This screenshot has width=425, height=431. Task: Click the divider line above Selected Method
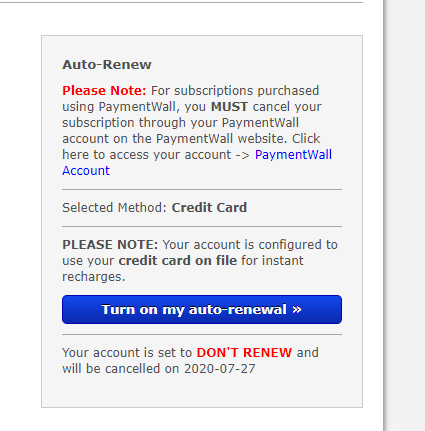coord(202,189)
